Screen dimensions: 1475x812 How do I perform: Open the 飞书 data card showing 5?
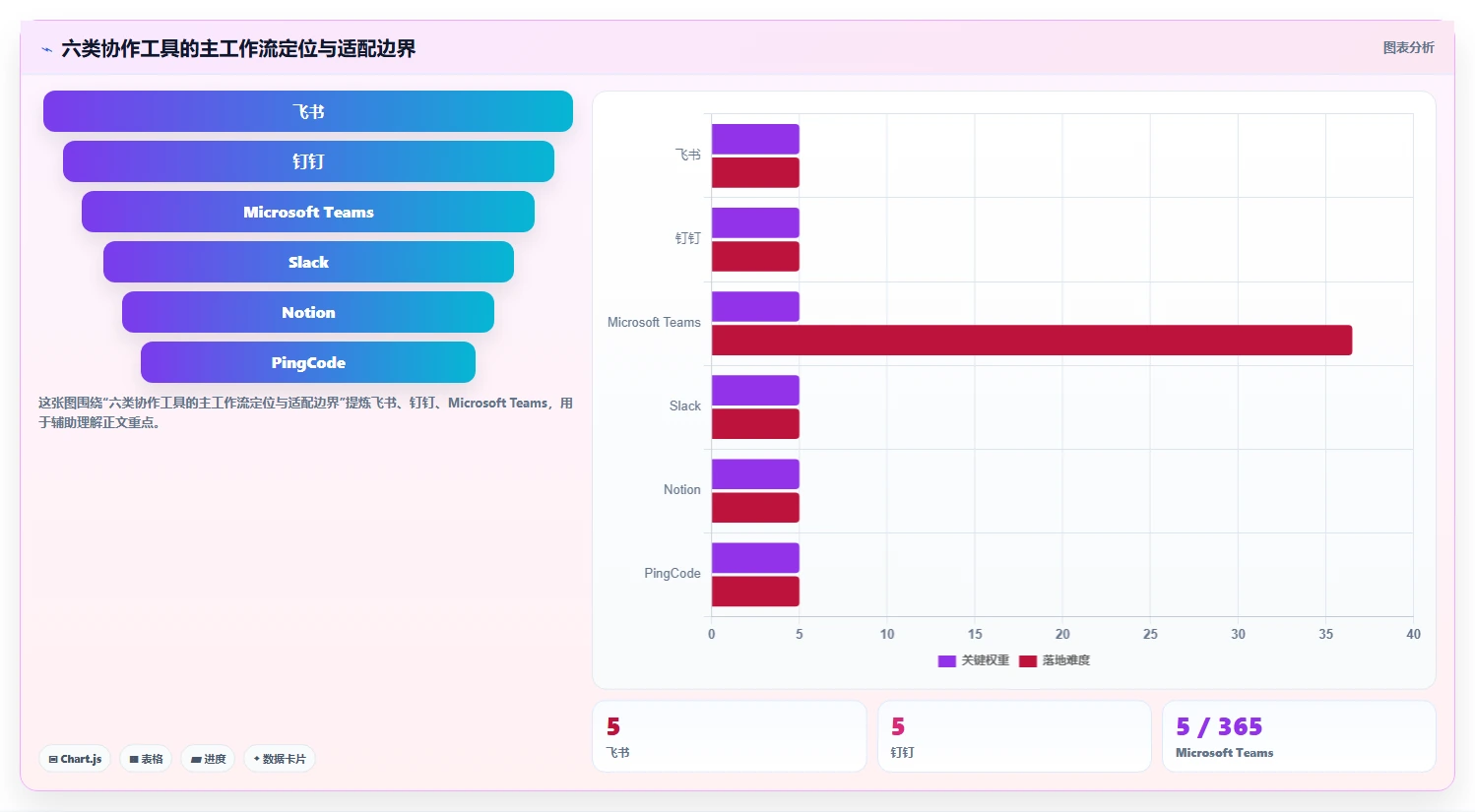(730, 736)
